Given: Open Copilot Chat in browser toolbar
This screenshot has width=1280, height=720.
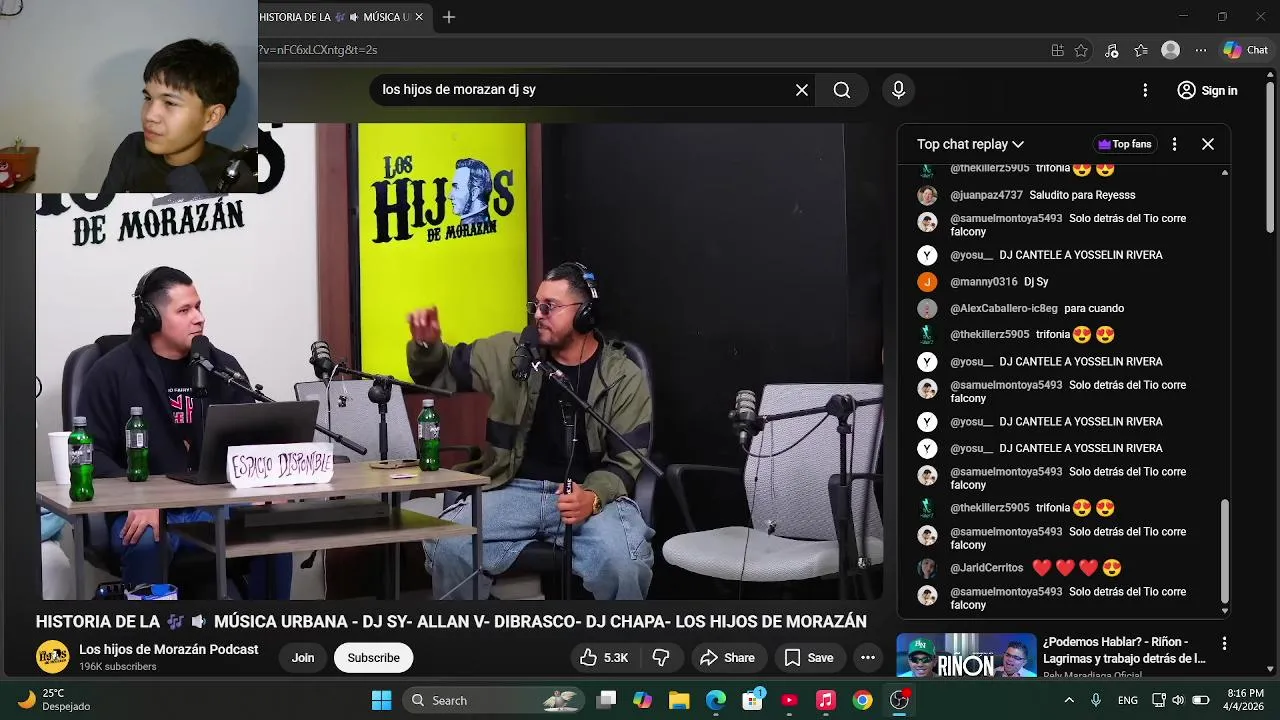Looking at the screenshot, I should coord(1246,50).
